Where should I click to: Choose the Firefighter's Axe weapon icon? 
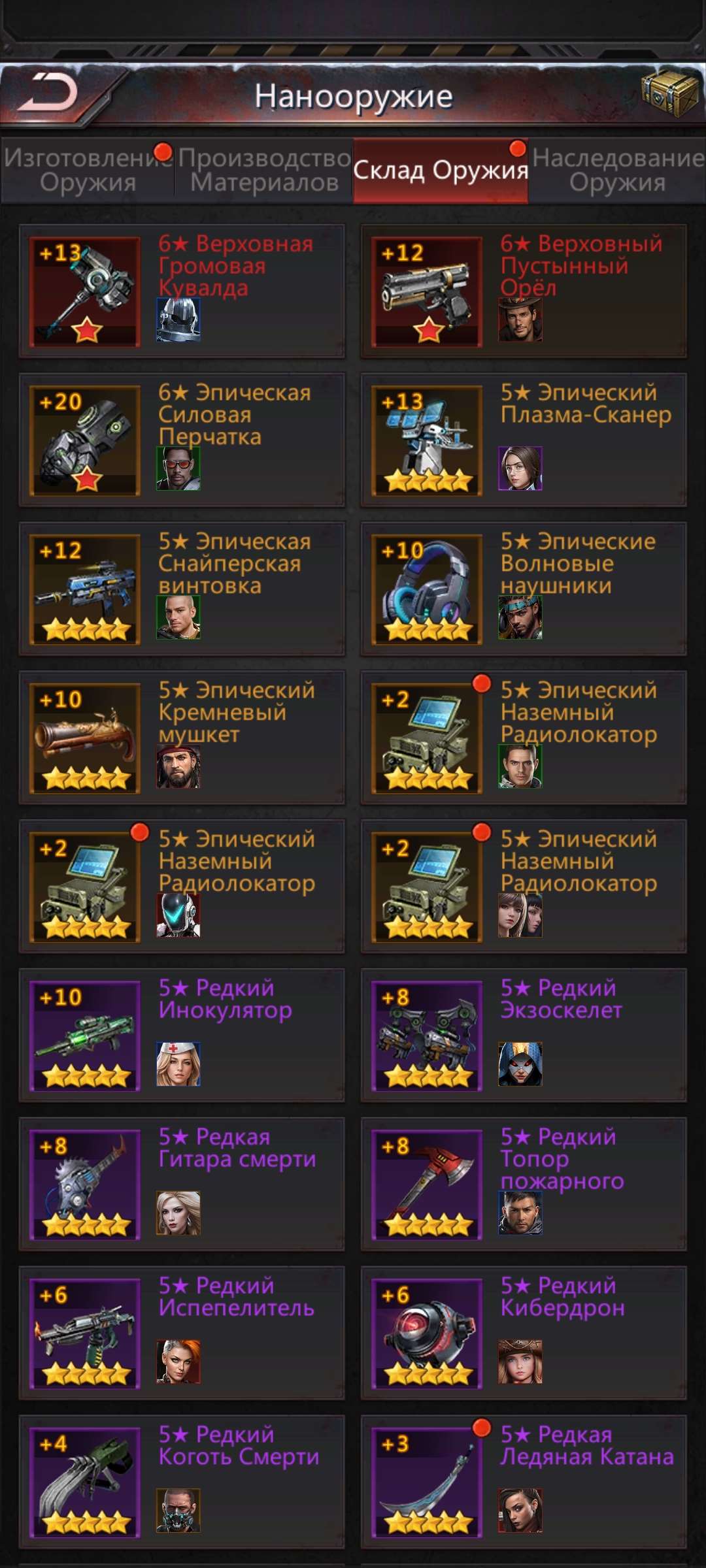point(427,1184)
